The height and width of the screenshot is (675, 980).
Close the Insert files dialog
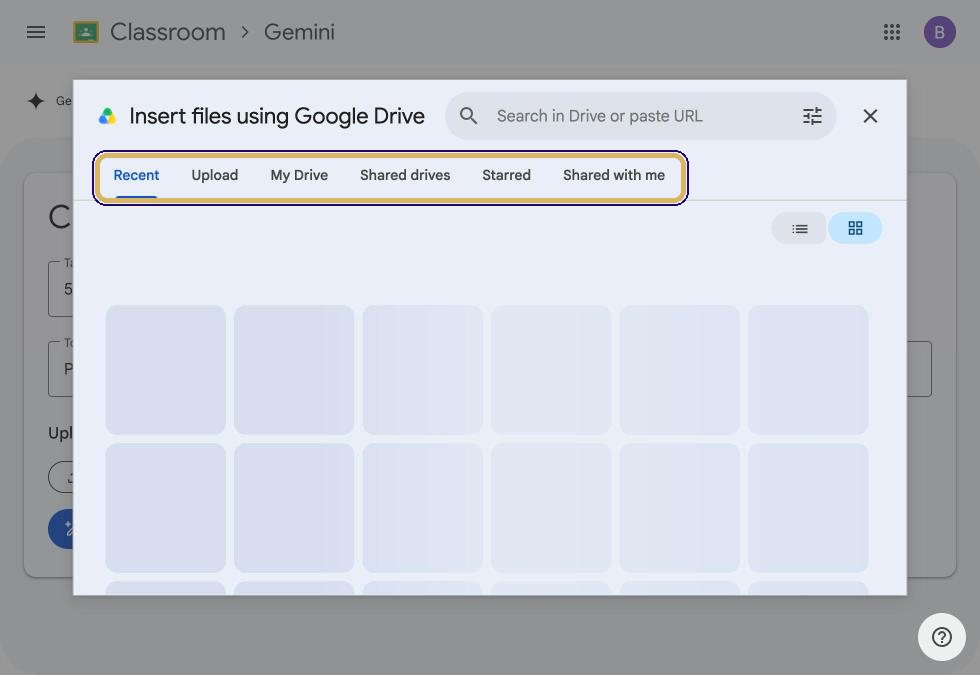point(870,116)
